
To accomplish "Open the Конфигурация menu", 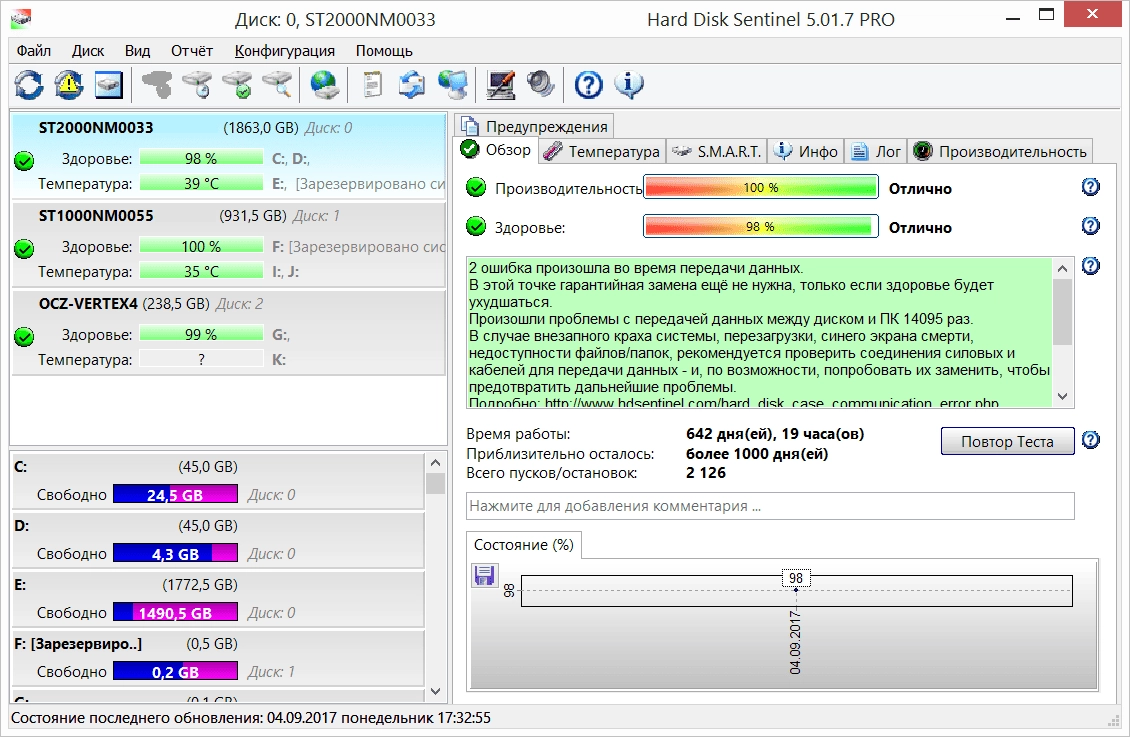I will tap(285, 50).
